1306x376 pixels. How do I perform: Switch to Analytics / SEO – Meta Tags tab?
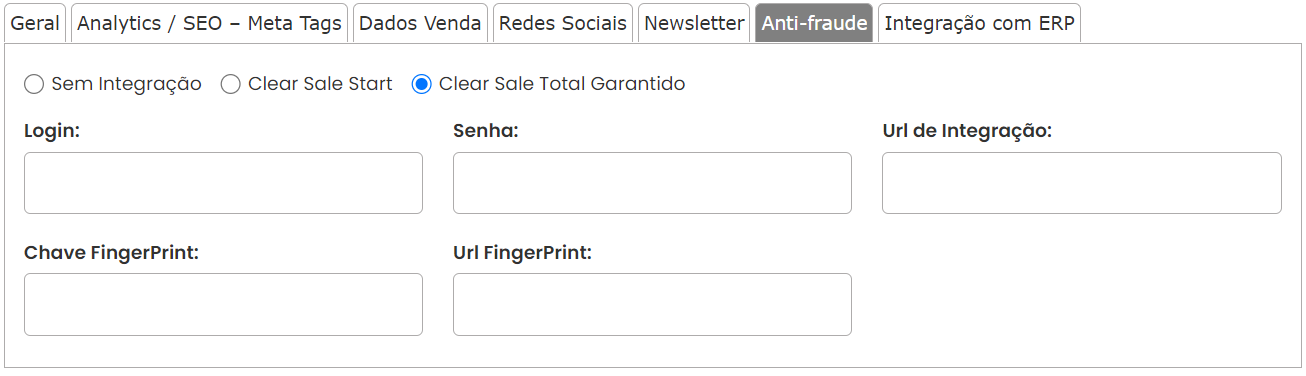pos(210,23)
